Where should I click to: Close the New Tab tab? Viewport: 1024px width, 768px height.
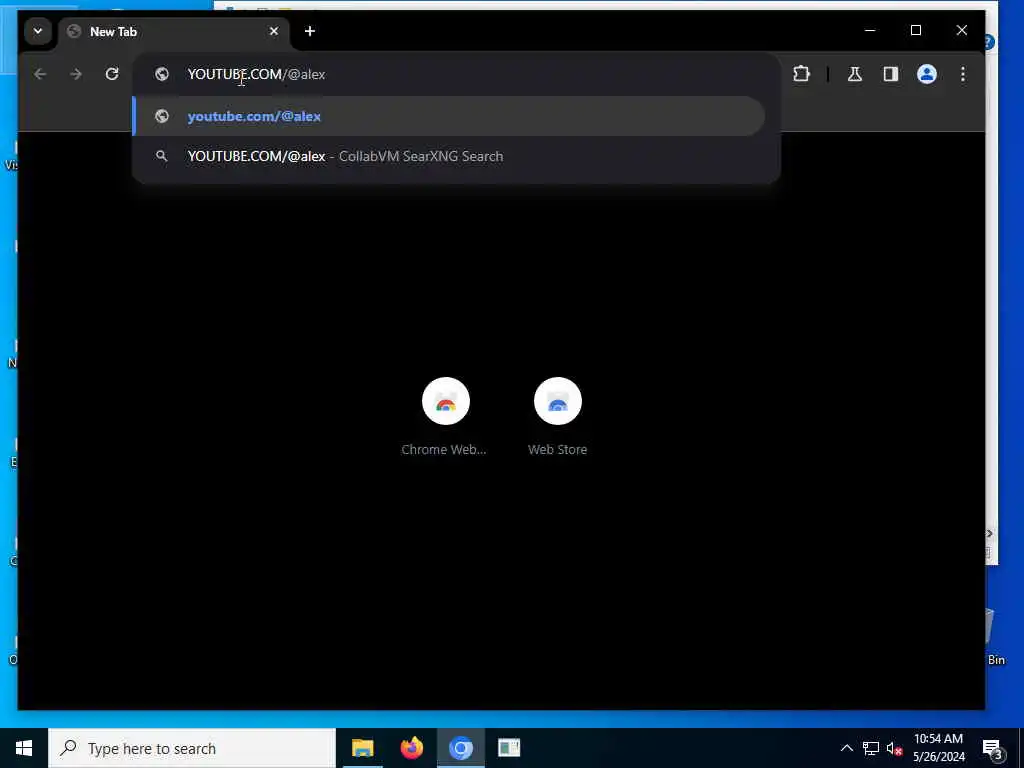(x=274, y=31)
